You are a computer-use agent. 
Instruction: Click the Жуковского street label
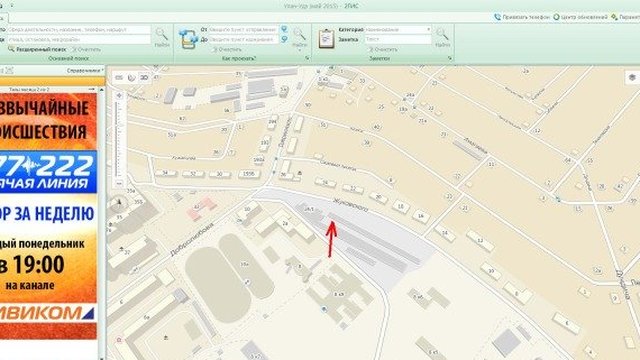pyautogui.click(x=350, y=205)
